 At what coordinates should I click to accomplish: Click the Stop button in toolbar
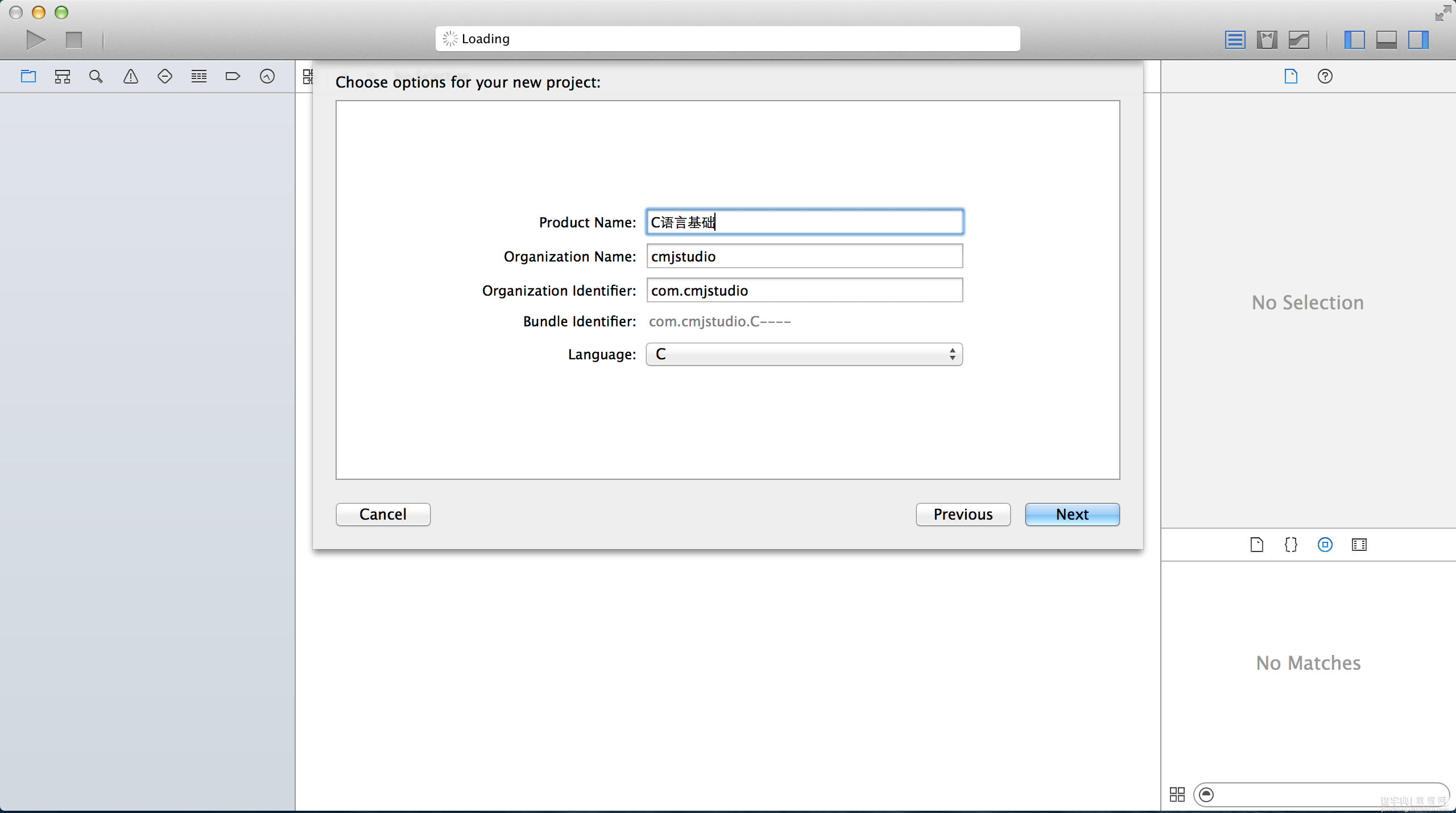74,38
